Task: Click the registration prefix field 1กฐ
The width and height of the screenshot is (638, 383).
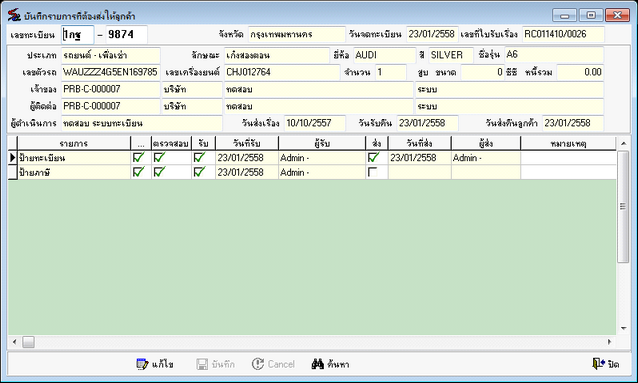Action: [78, 35]
